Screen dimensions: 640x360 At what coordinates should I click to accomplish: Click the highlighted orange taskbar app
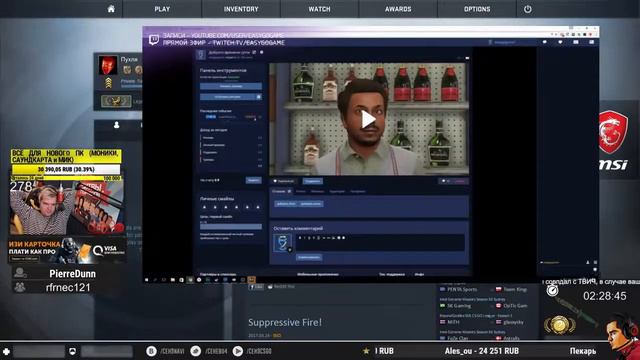(251, 280)
